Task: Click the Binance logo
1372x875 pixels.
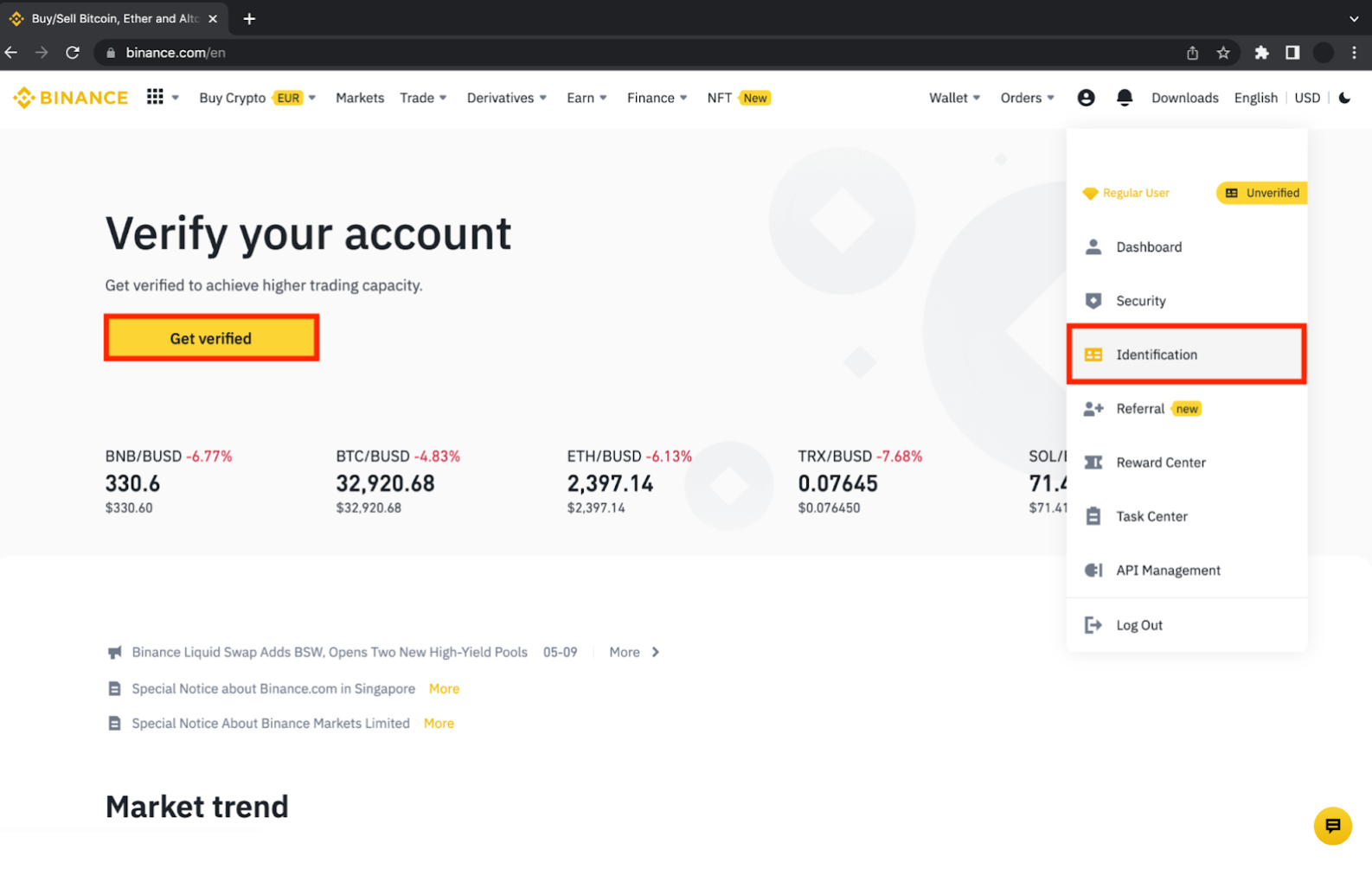Action: click(x=71, y=98)
